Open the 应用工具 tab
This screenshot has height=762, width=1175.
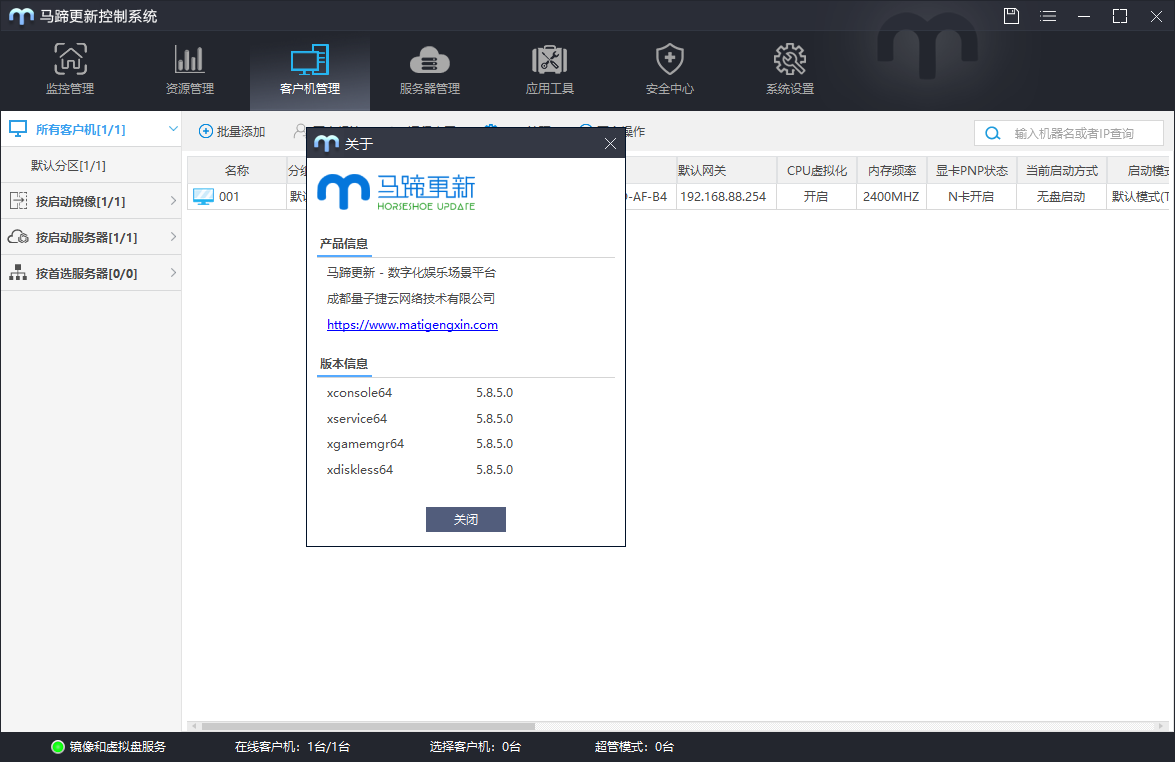549,70
